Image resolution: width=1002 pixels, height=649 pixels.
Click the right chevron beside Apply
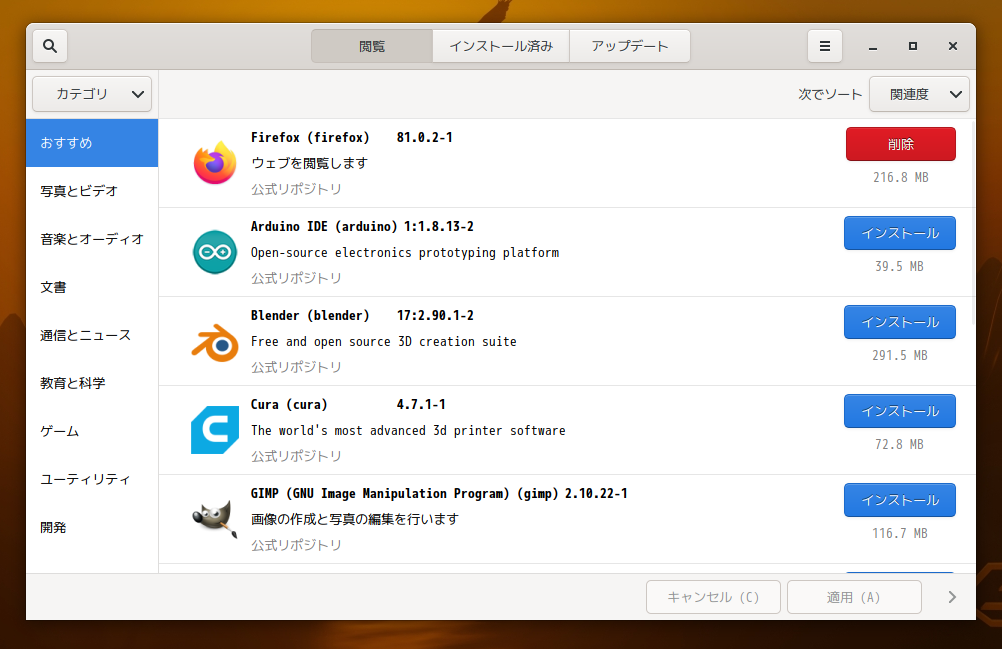click(952, 597)
